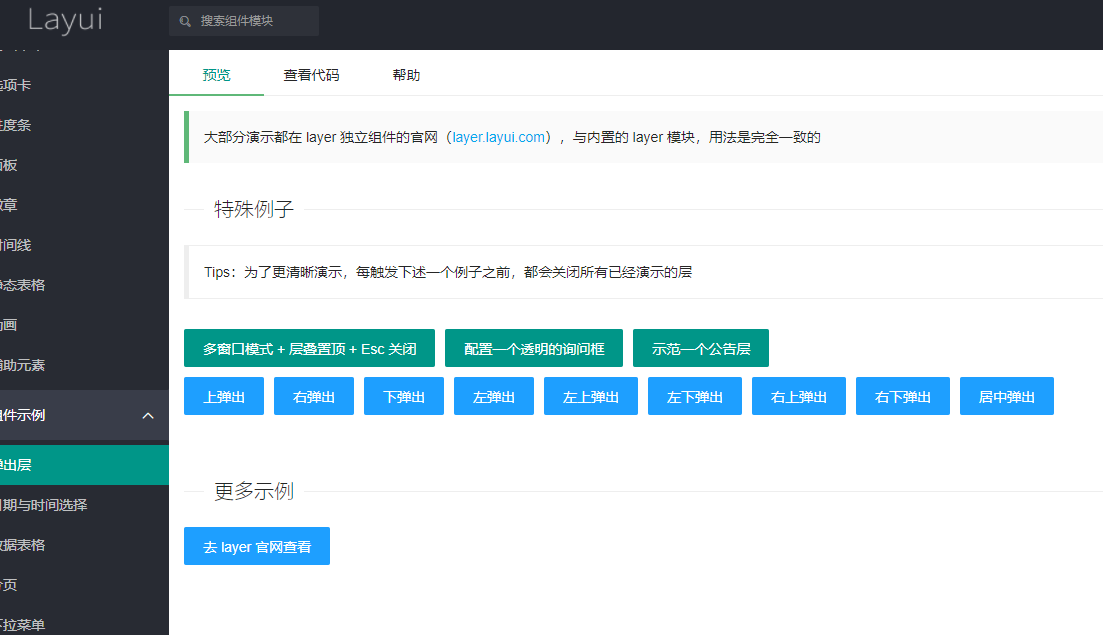Open the 数据表格 page

[84, 545]
